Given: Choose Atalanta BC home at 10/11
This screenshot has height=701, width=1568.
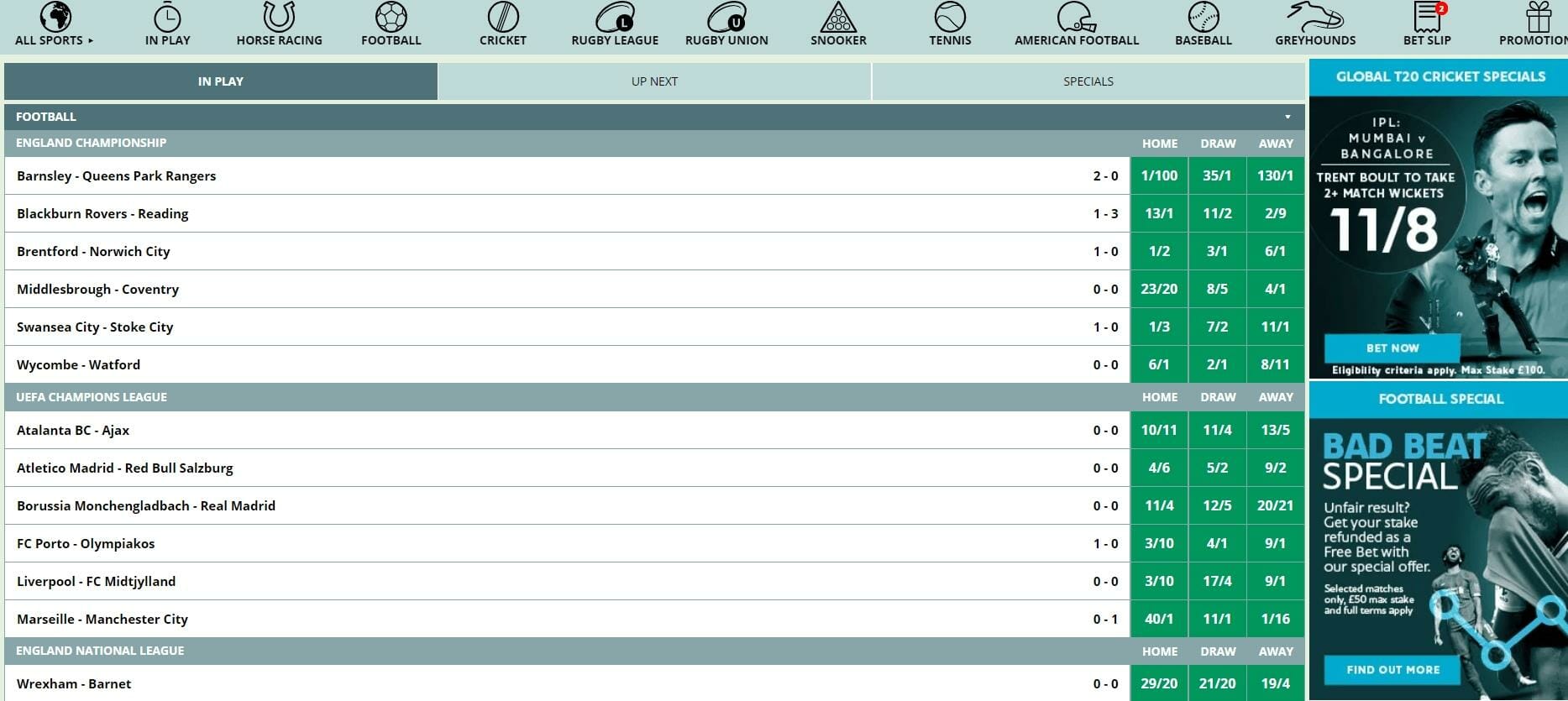Looking at the screenshot, I should pos(1159,430).
